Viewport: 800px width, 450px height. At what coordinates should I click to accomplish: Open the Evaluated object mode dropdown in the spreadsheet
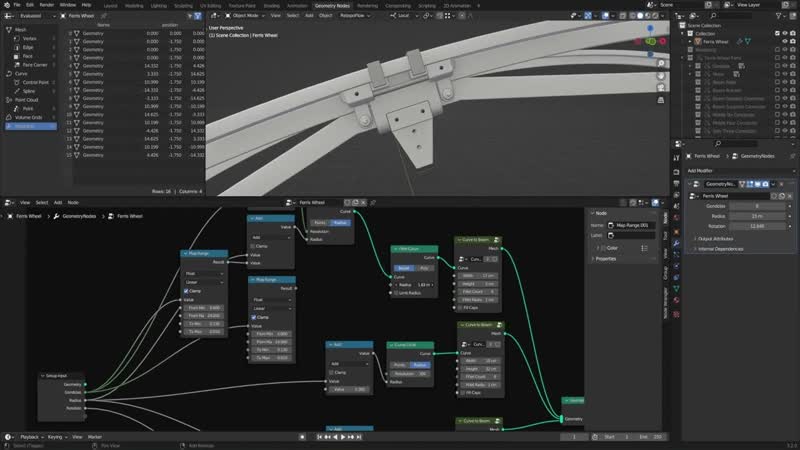tap(36, 16)
